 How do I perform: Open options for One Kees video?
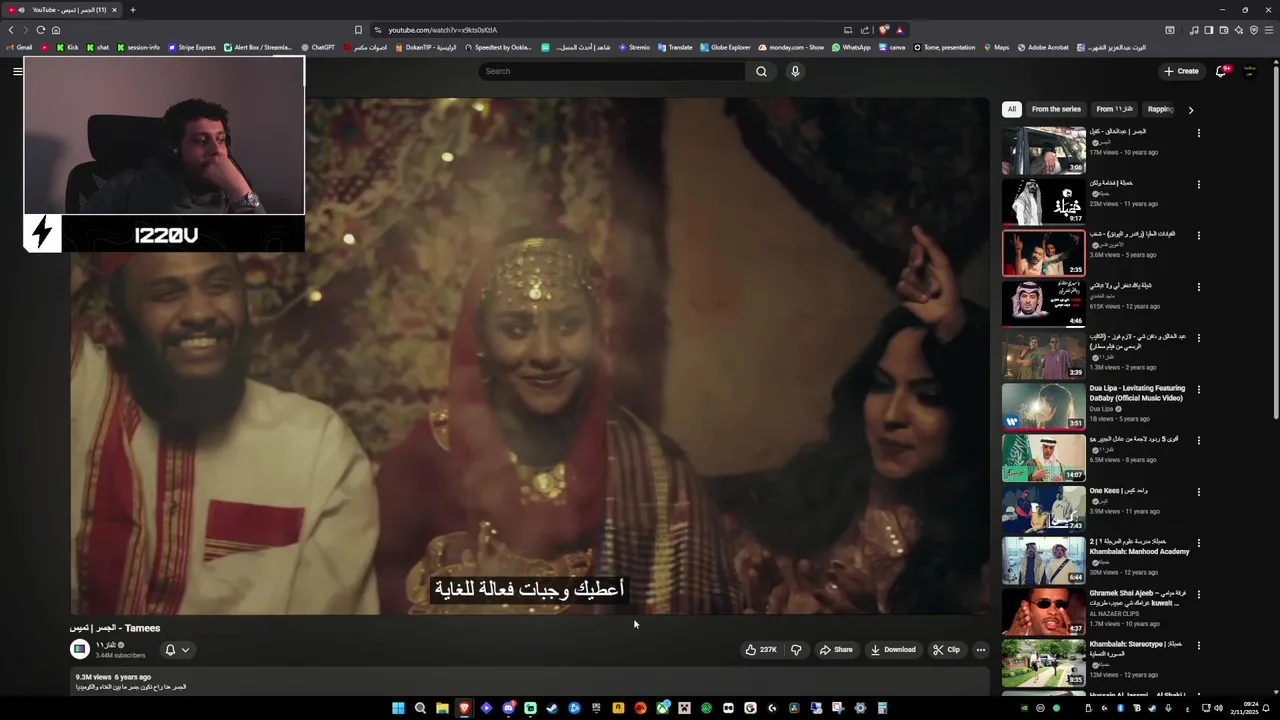click(1198, 492)
